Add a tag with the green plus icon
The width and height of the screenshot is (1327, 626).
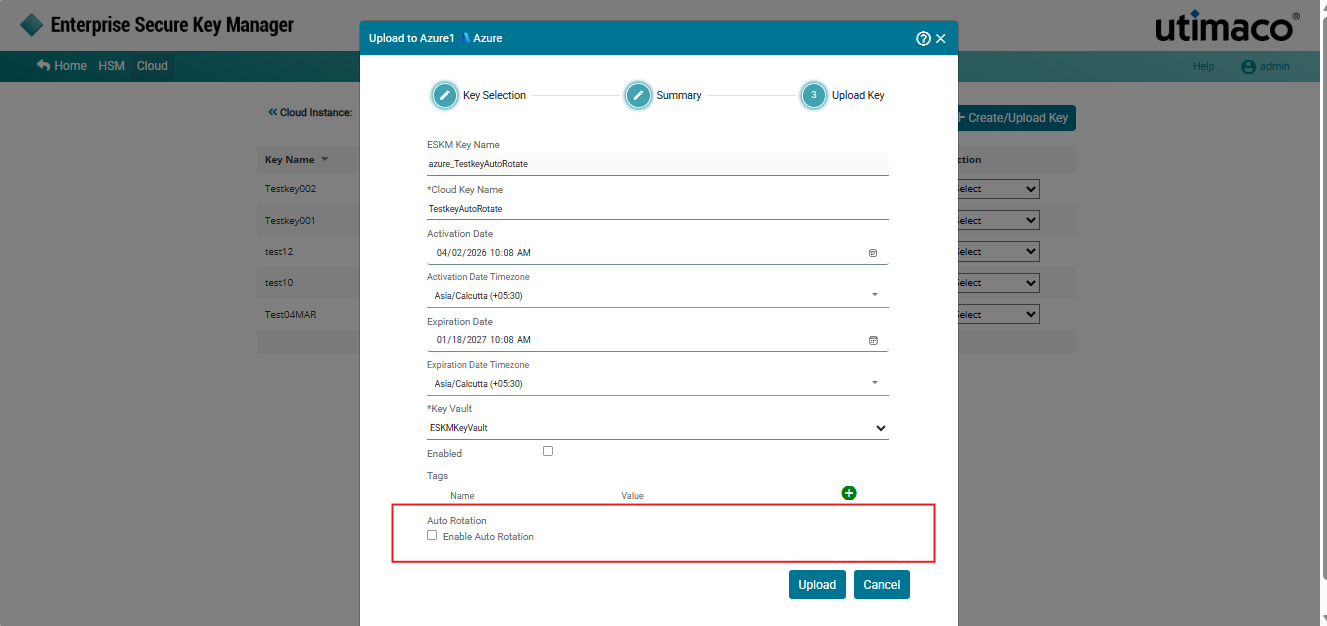(x=849, y=493)
